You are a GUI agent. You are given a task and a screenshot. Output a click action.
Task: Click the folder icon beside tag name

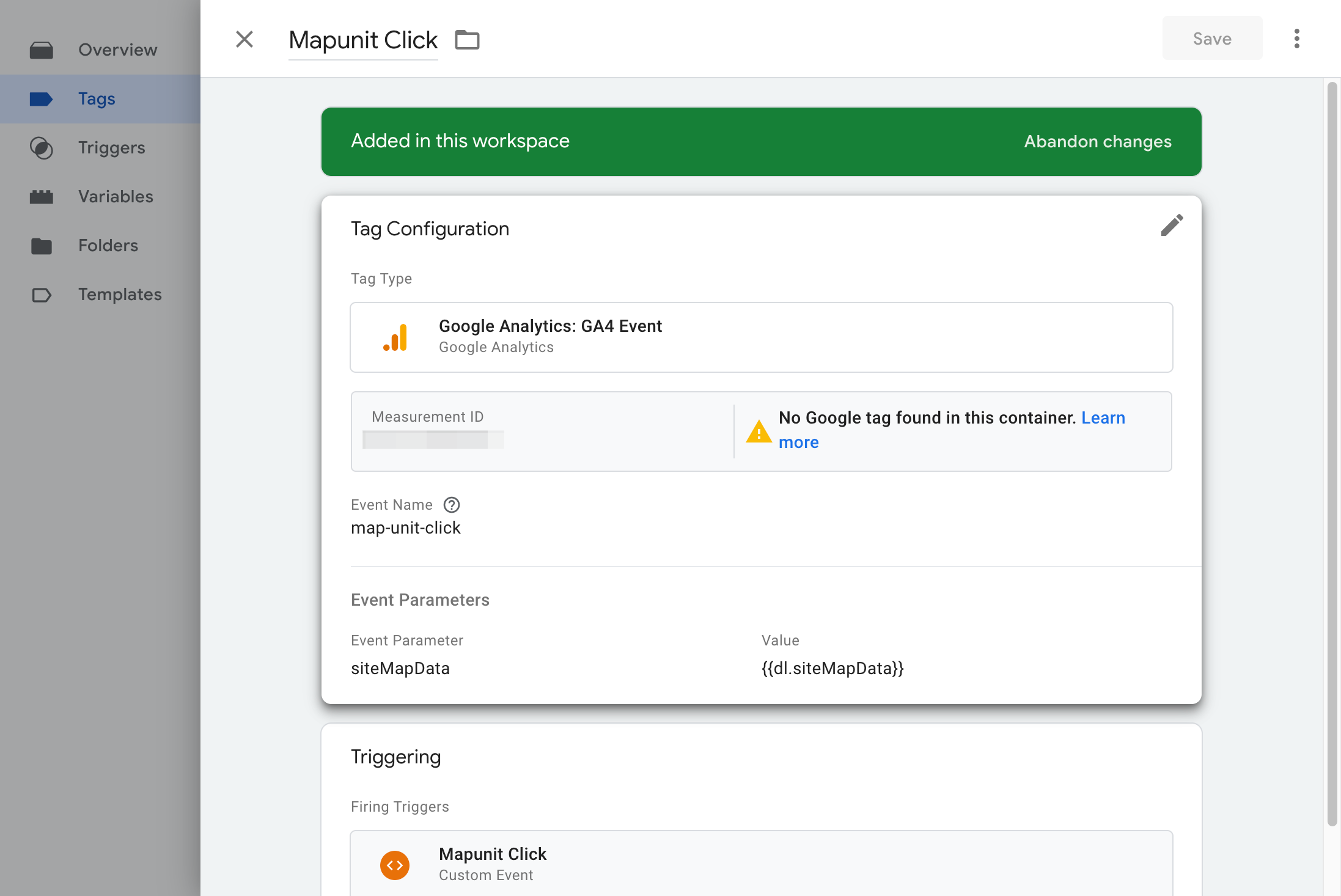(x=467, y=40)
